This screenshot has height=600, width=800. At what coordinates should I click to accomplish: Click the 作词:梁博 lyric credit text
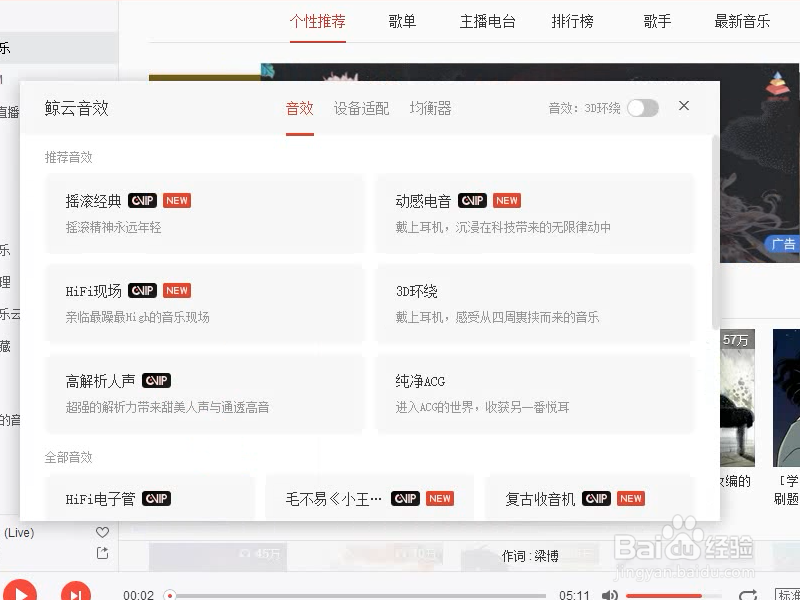pyautogui.click(x=530, y=556)
